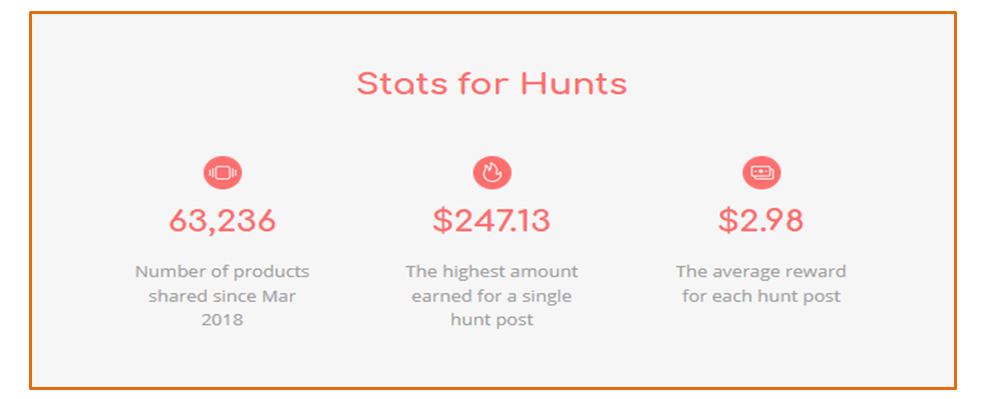Click the dollar sign in $247.13

tap(443, 221)
